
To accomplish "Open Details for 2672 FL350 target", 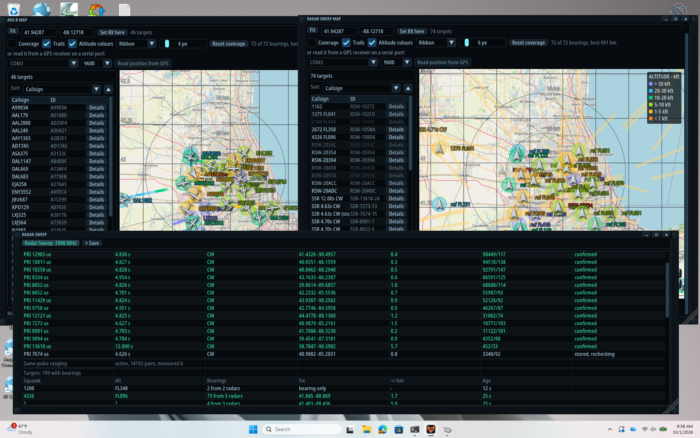I will (x=396, y=129).
